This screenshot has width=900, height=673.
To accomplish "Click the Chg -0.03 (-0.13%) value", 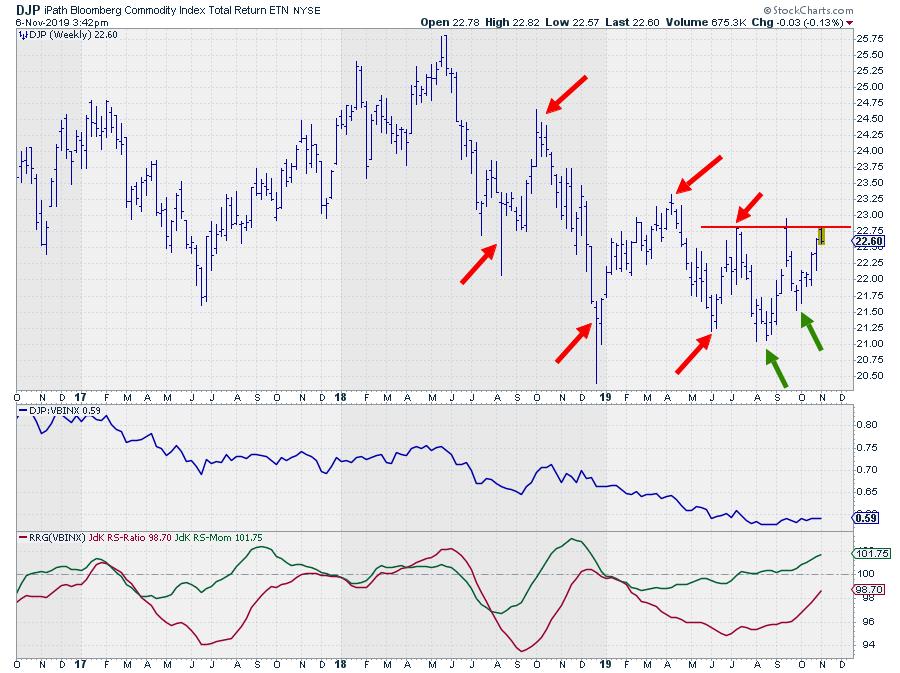I will (x=798, y=22).
